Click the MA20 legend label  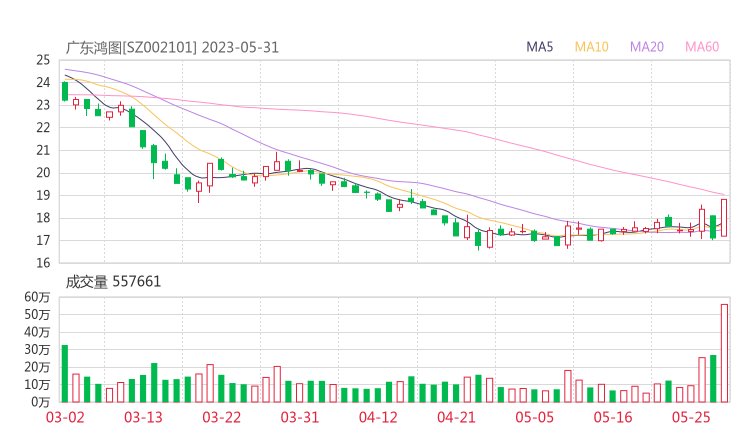tap(647, 47)
